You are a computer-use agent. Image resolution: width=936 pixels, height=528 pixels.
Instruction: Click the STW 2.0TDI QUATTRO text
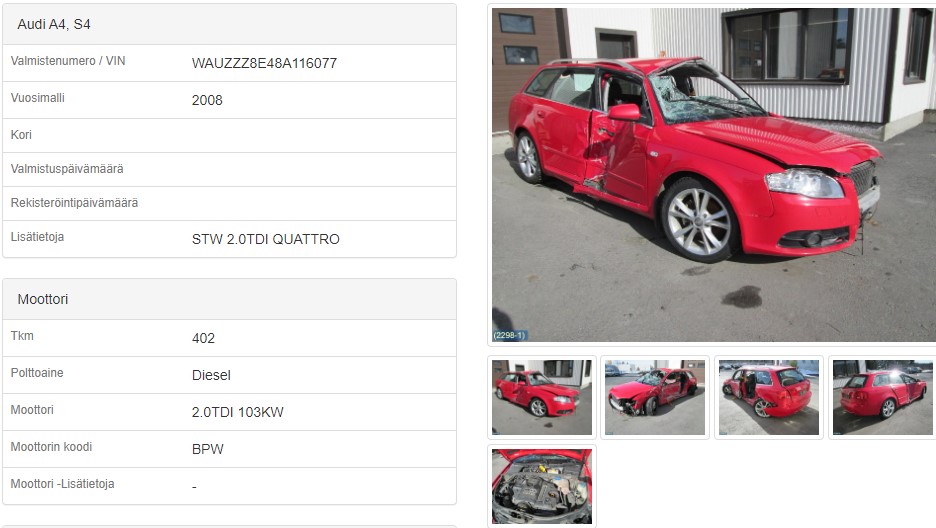266,239
